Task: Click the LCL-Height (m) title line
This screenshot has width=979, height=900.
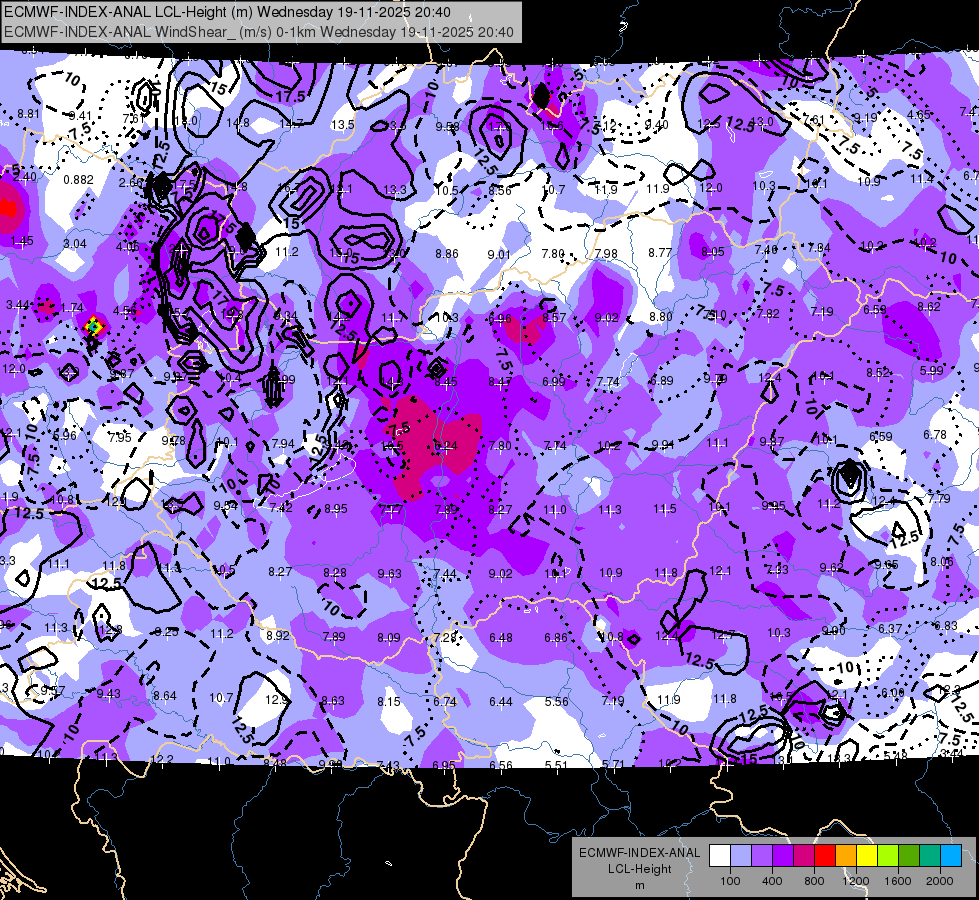Action: point(227,12)
